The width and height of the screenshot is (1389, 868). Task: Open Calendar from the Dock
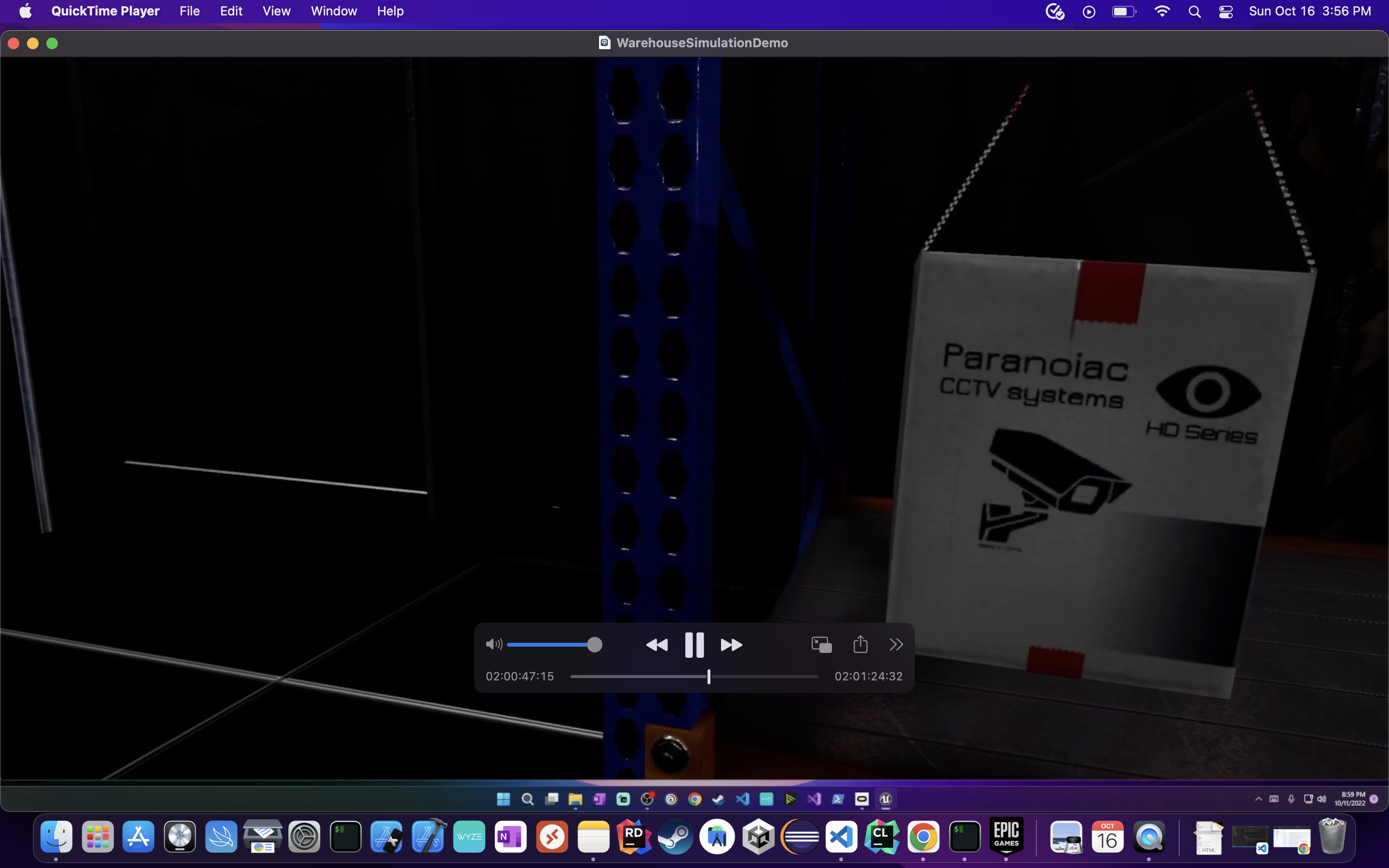[x=1107, y=837]
